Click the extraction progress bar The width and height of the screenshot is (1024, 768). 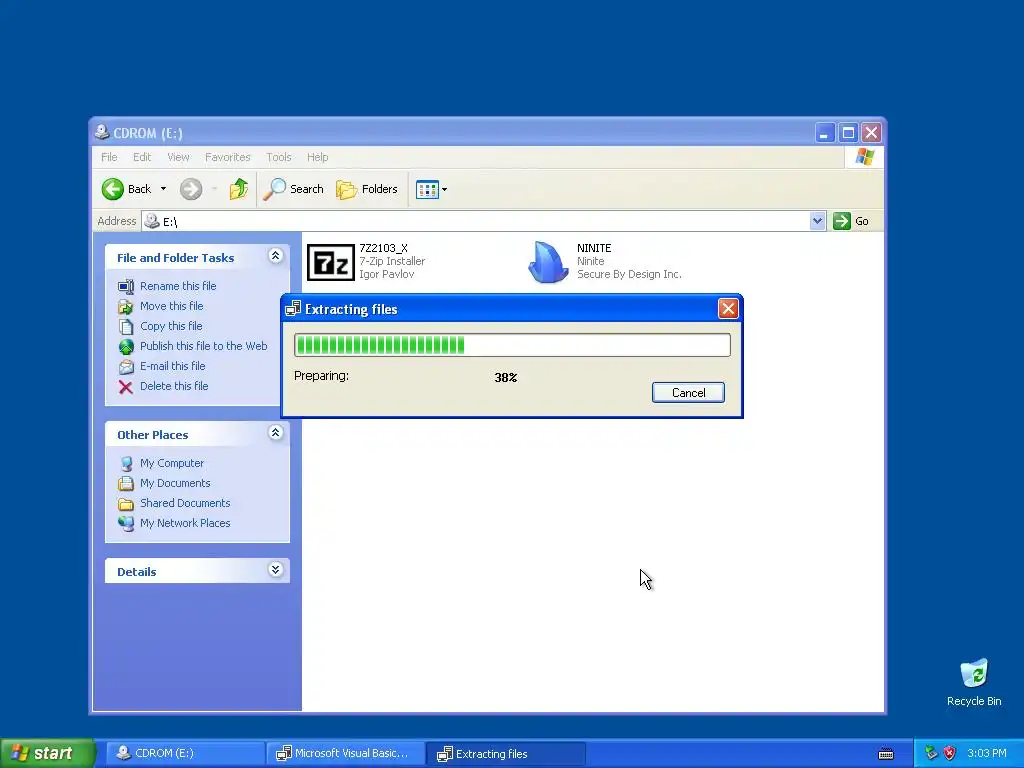[512, 345]
